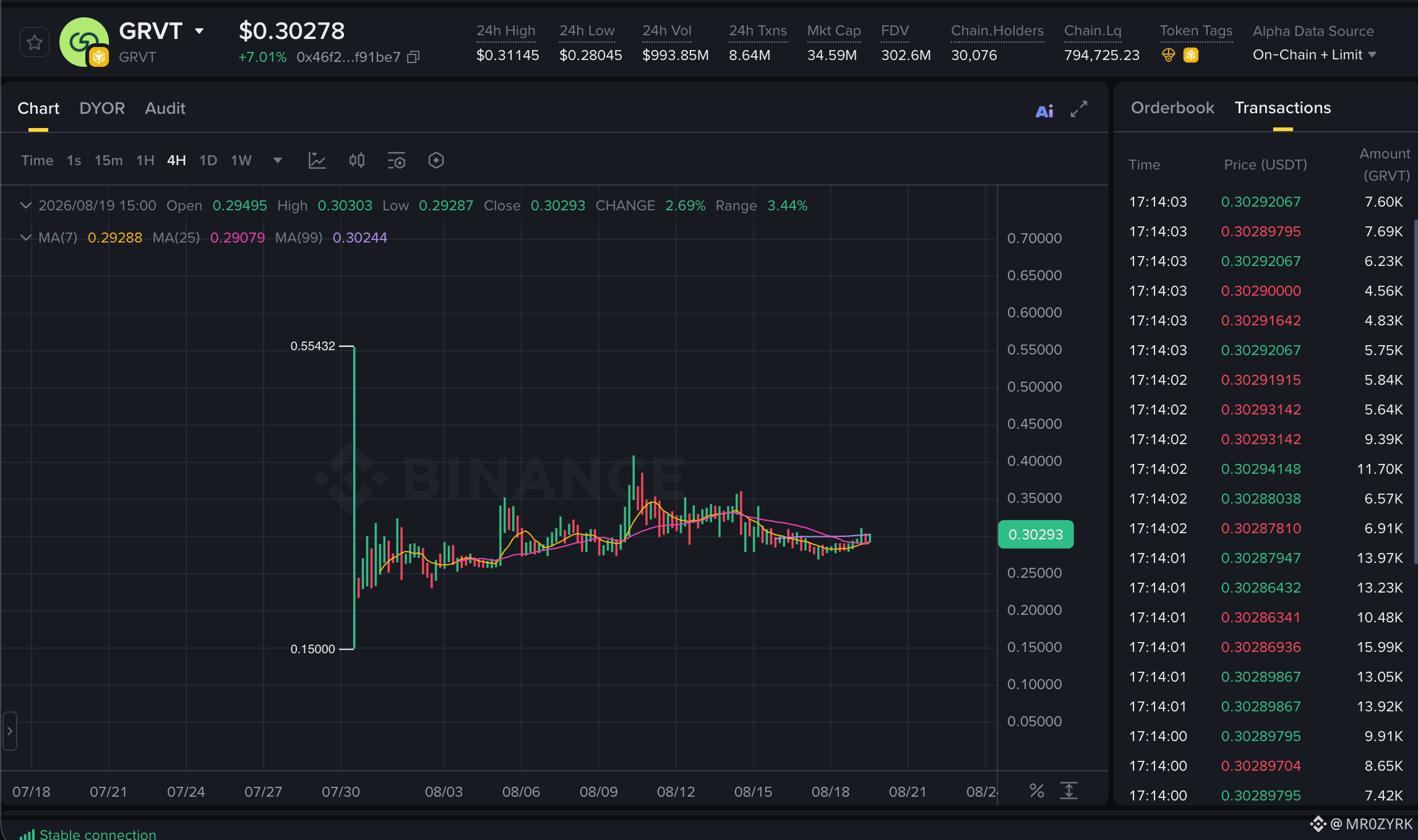Switch to the Orderbook tab
1418x840 pixels.
point(1172,108)
